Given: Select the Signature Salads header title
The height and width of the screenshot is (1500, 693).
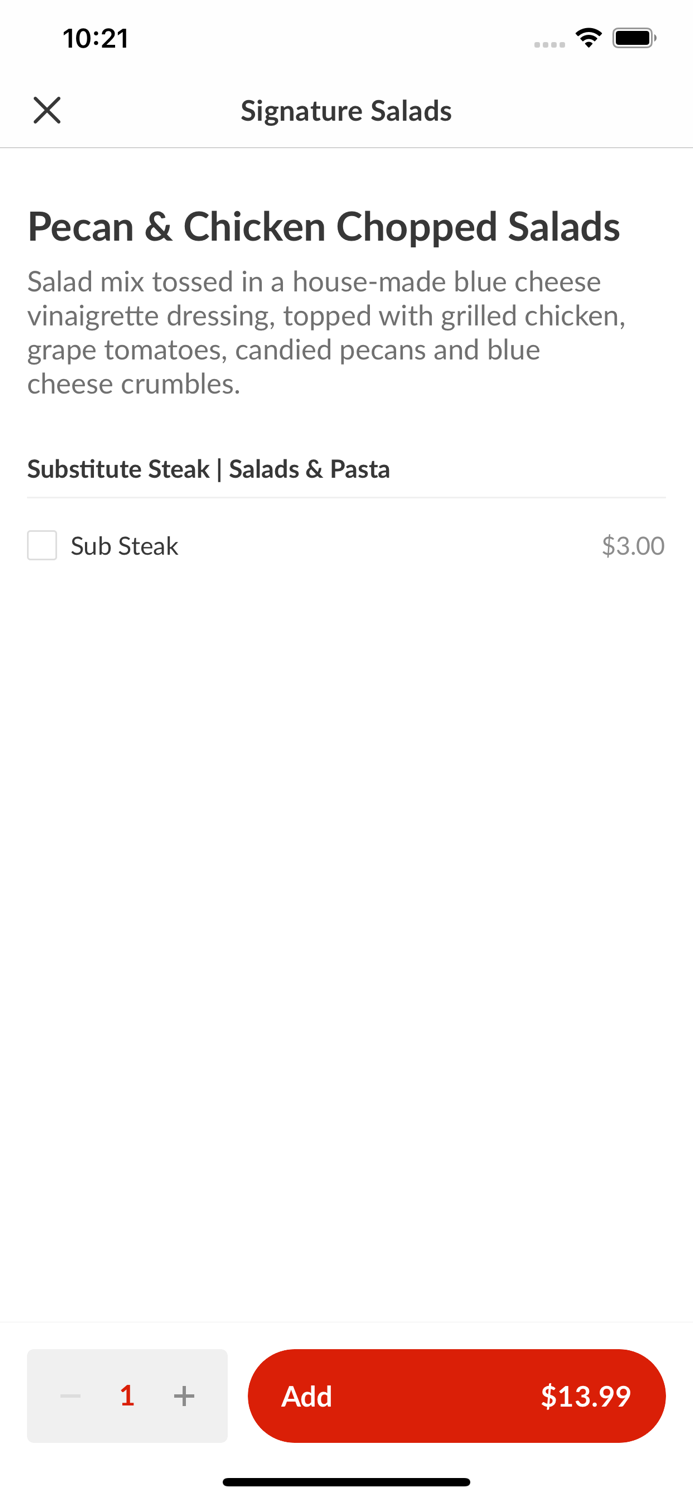Looking at the screenshot, I should (346, 110).
